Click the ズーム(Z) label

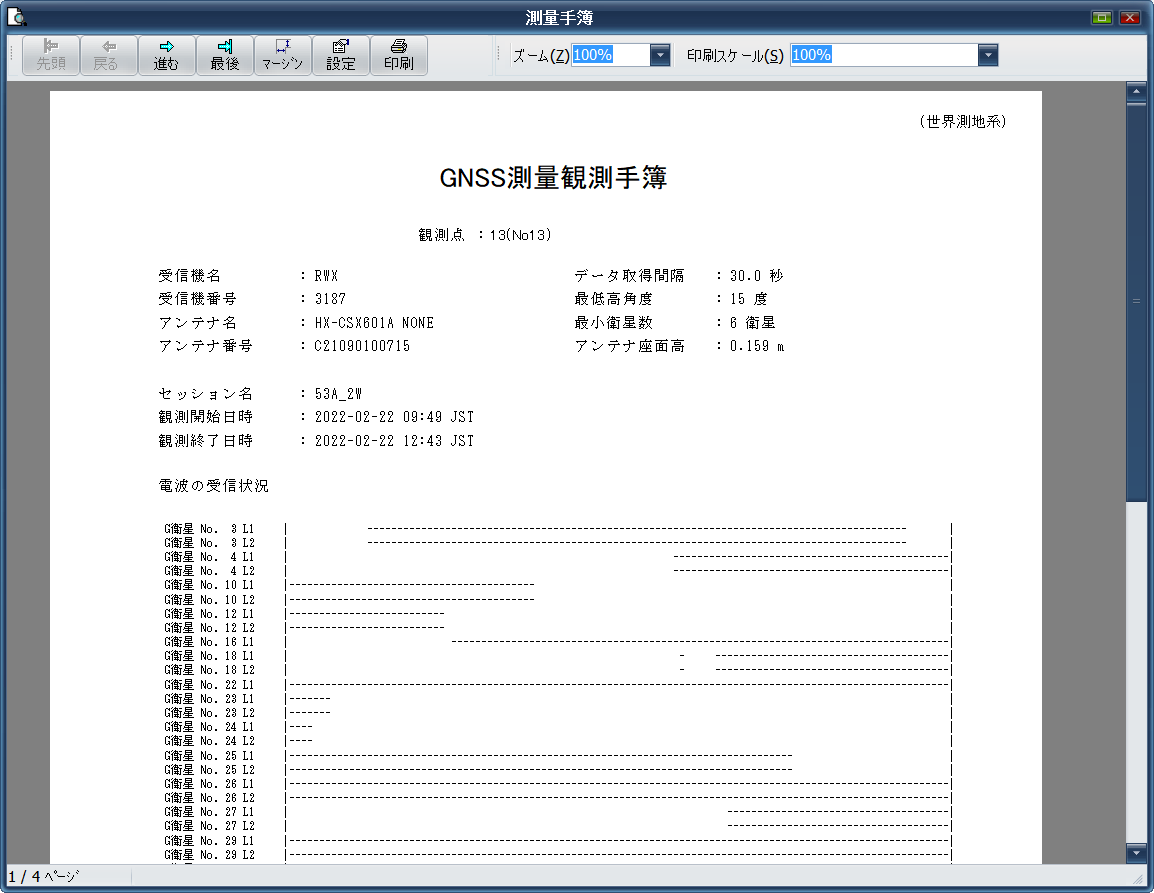(541, 55)
